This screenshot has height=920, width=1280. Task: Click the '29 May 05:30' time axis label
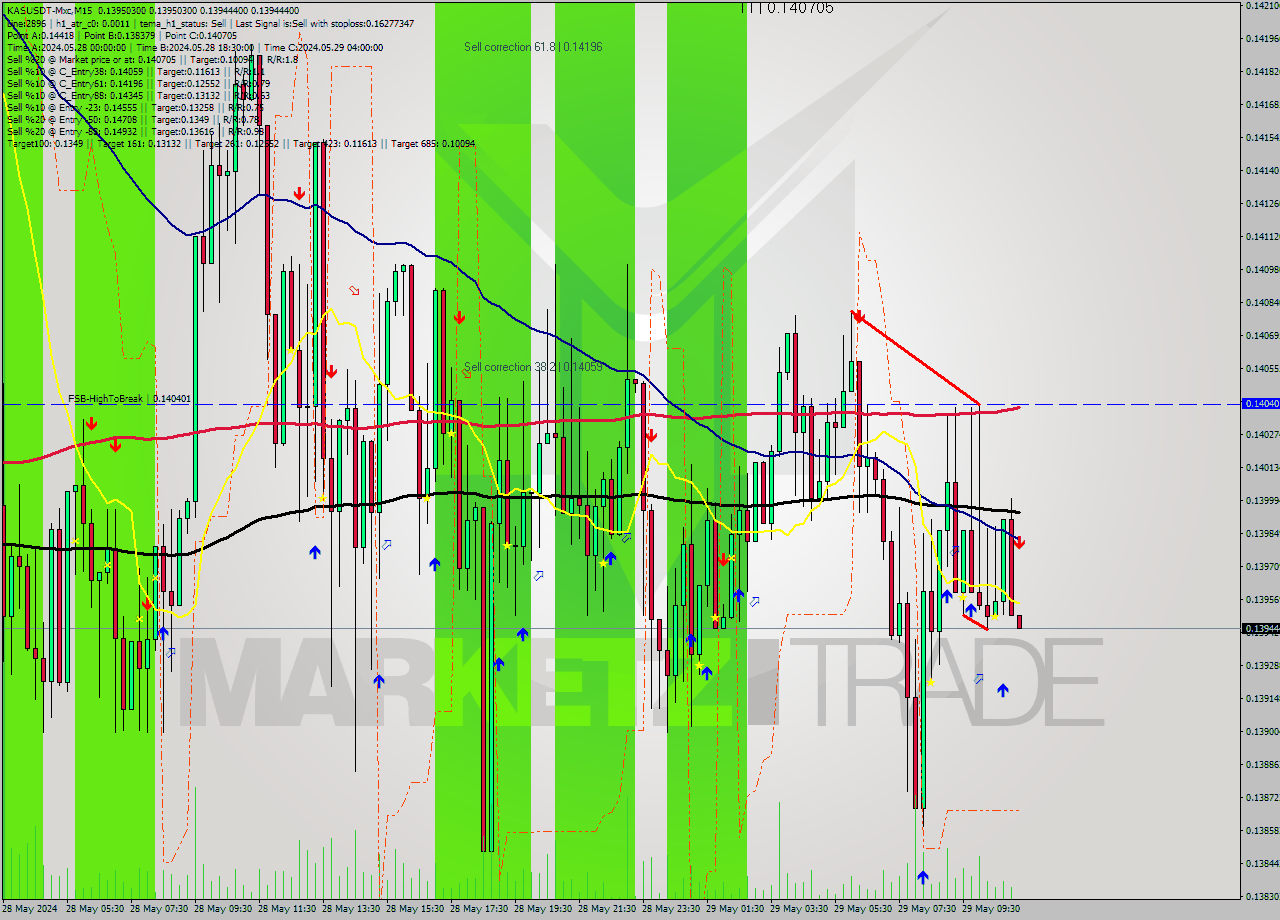[x=865, y=909]
